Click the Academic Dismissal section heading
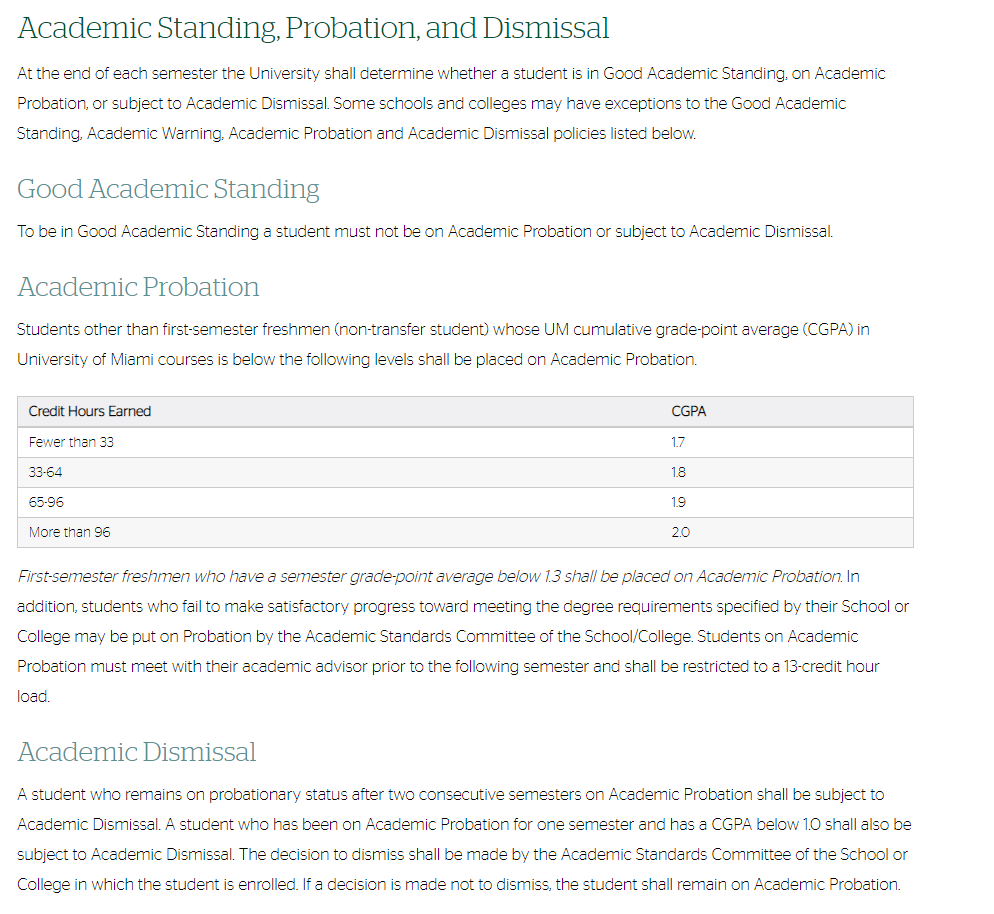Image resolution: width=994 pixels, height=914 pixels. pyautogui.click(x=136, y=752)
